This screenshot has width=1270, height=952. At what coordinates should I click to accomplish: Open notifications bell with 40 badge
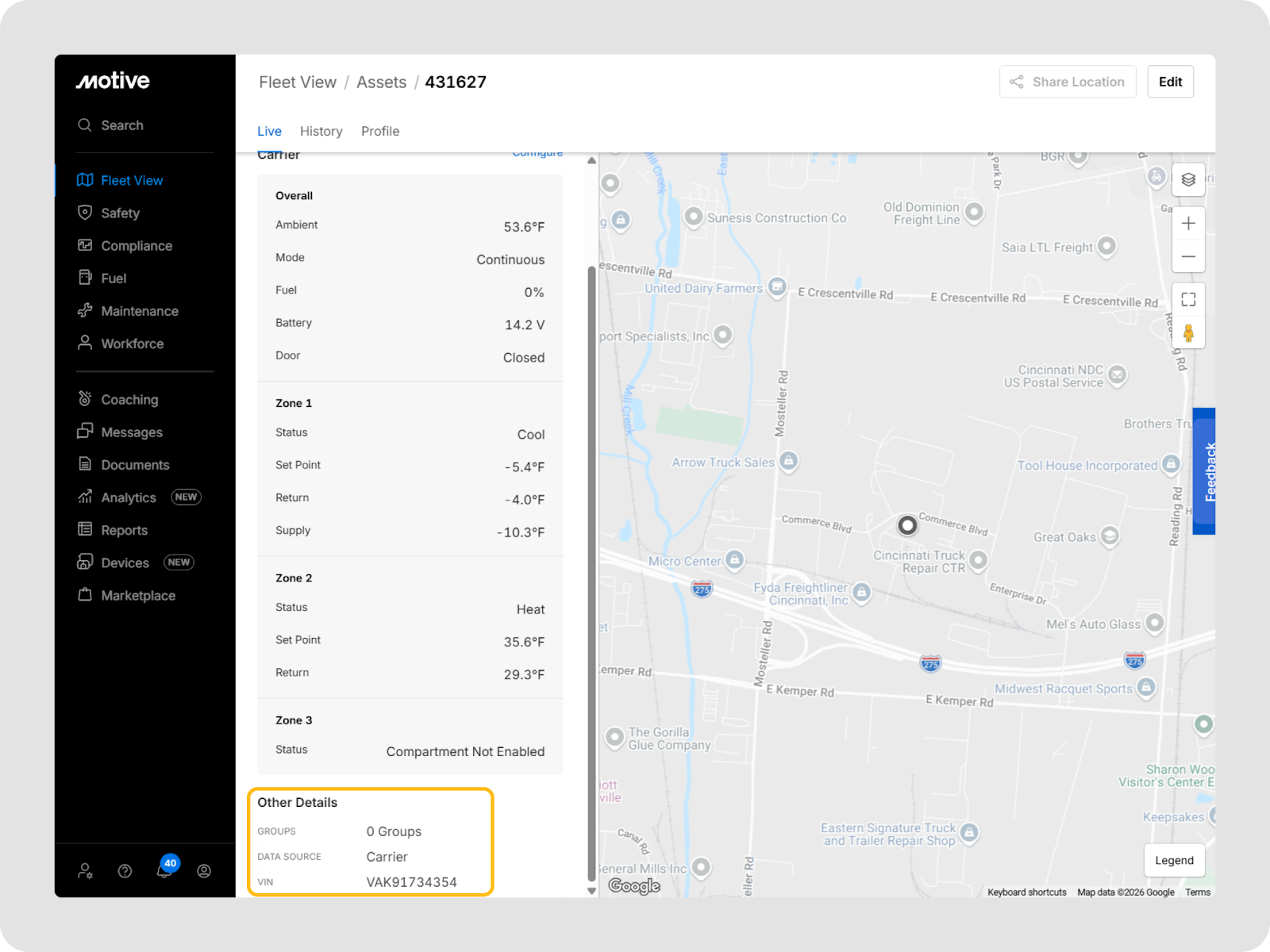(164, 870)
